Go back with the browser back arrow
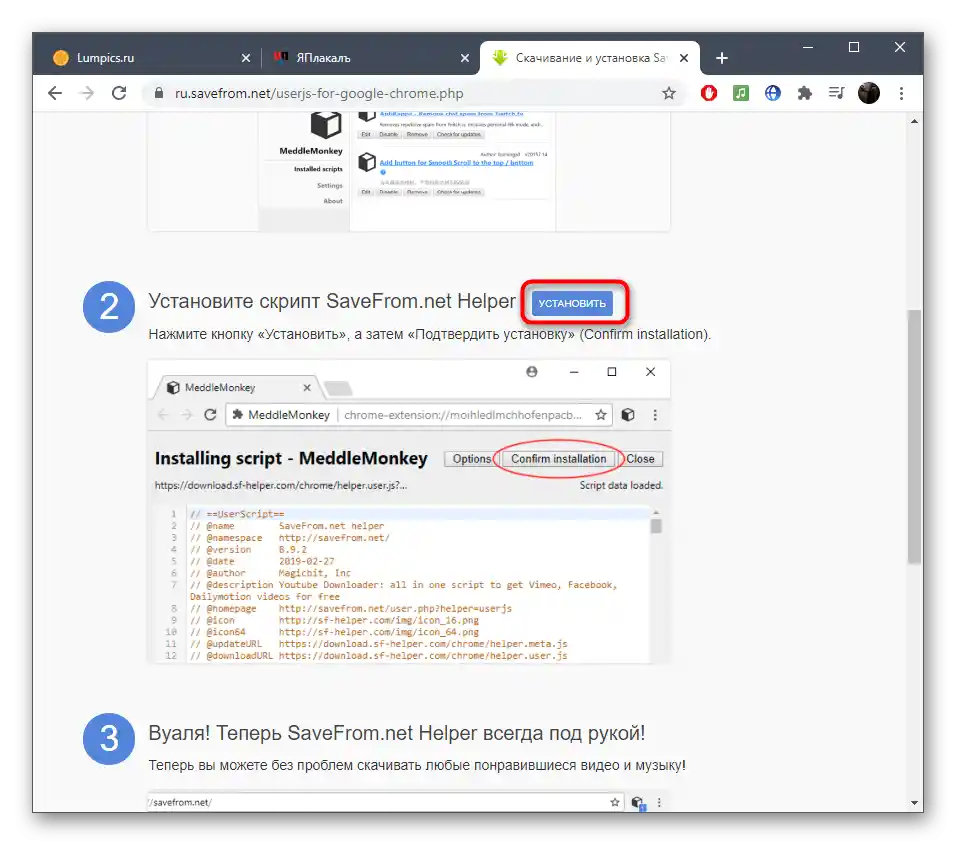Viewport: 956px width, 845px height. [55, 93]
